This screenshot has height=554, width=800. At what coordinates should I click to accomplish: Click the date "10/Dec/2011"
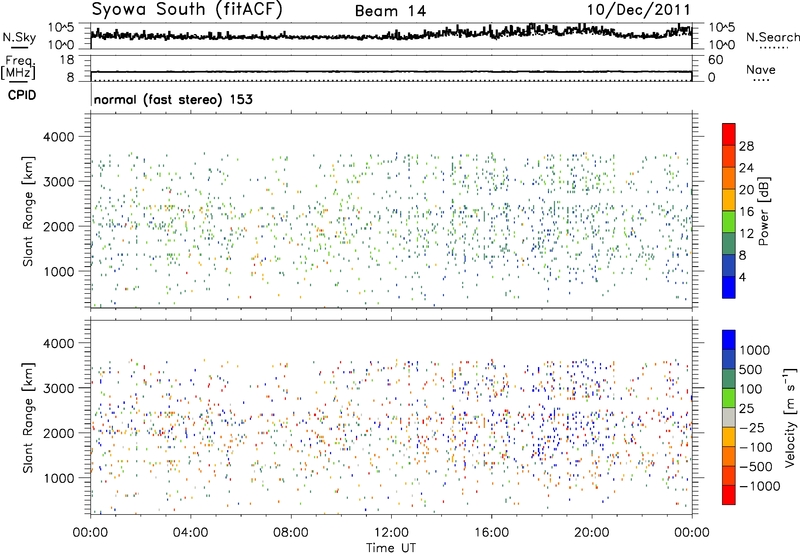638,10
